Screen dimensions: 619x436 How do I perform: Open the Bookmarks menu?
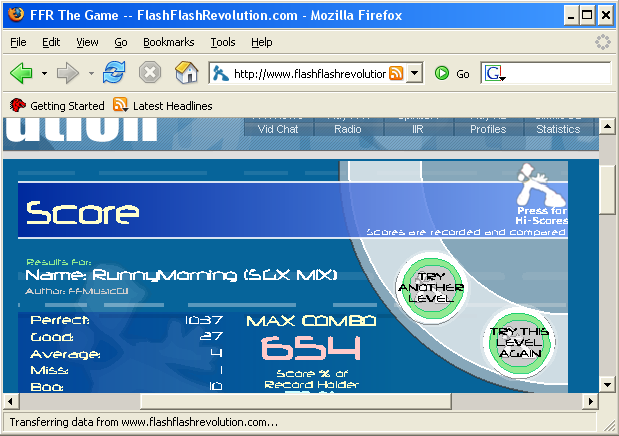coord(169,43)
